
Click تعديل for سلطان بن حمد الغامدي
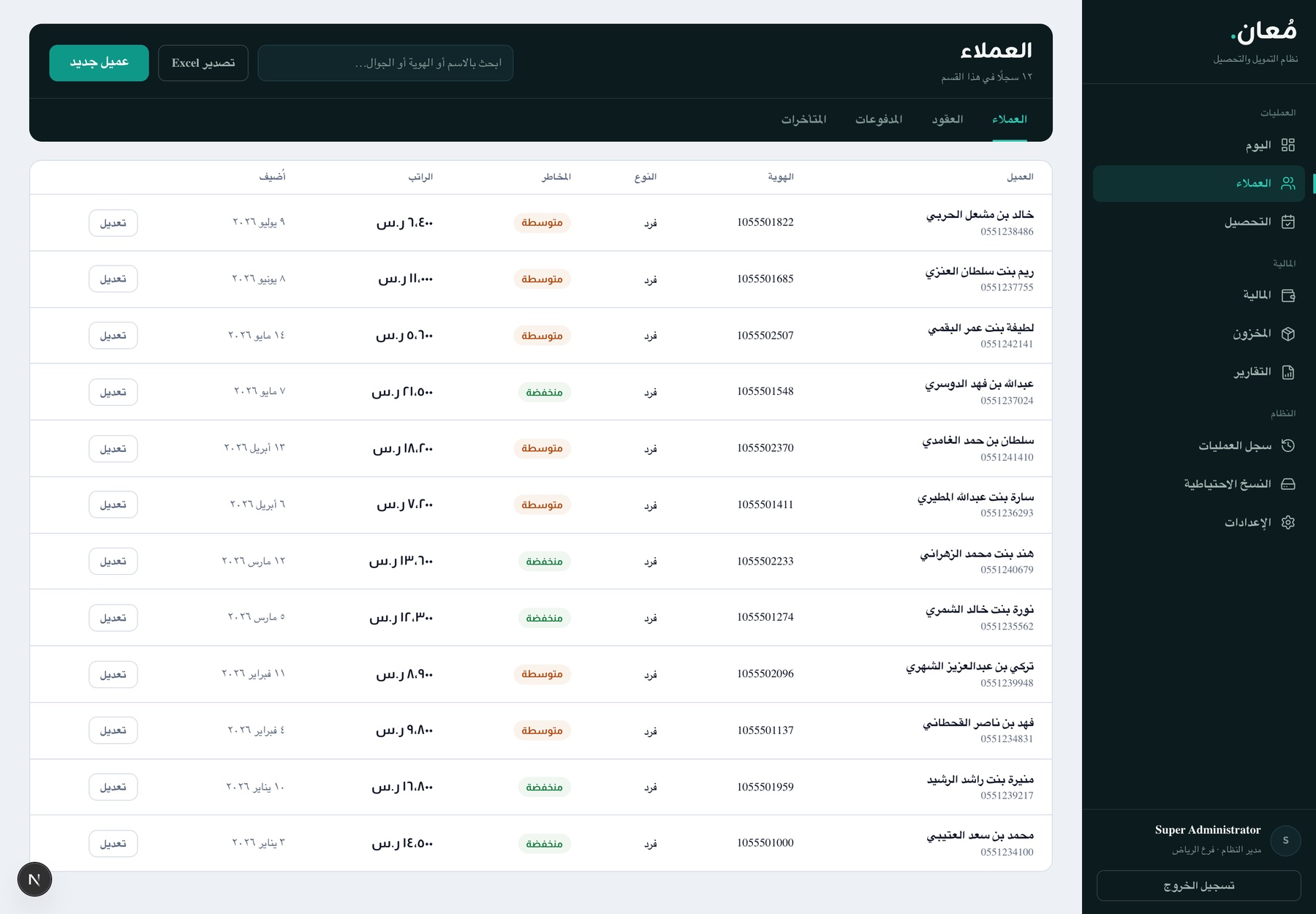coord(113,448)
